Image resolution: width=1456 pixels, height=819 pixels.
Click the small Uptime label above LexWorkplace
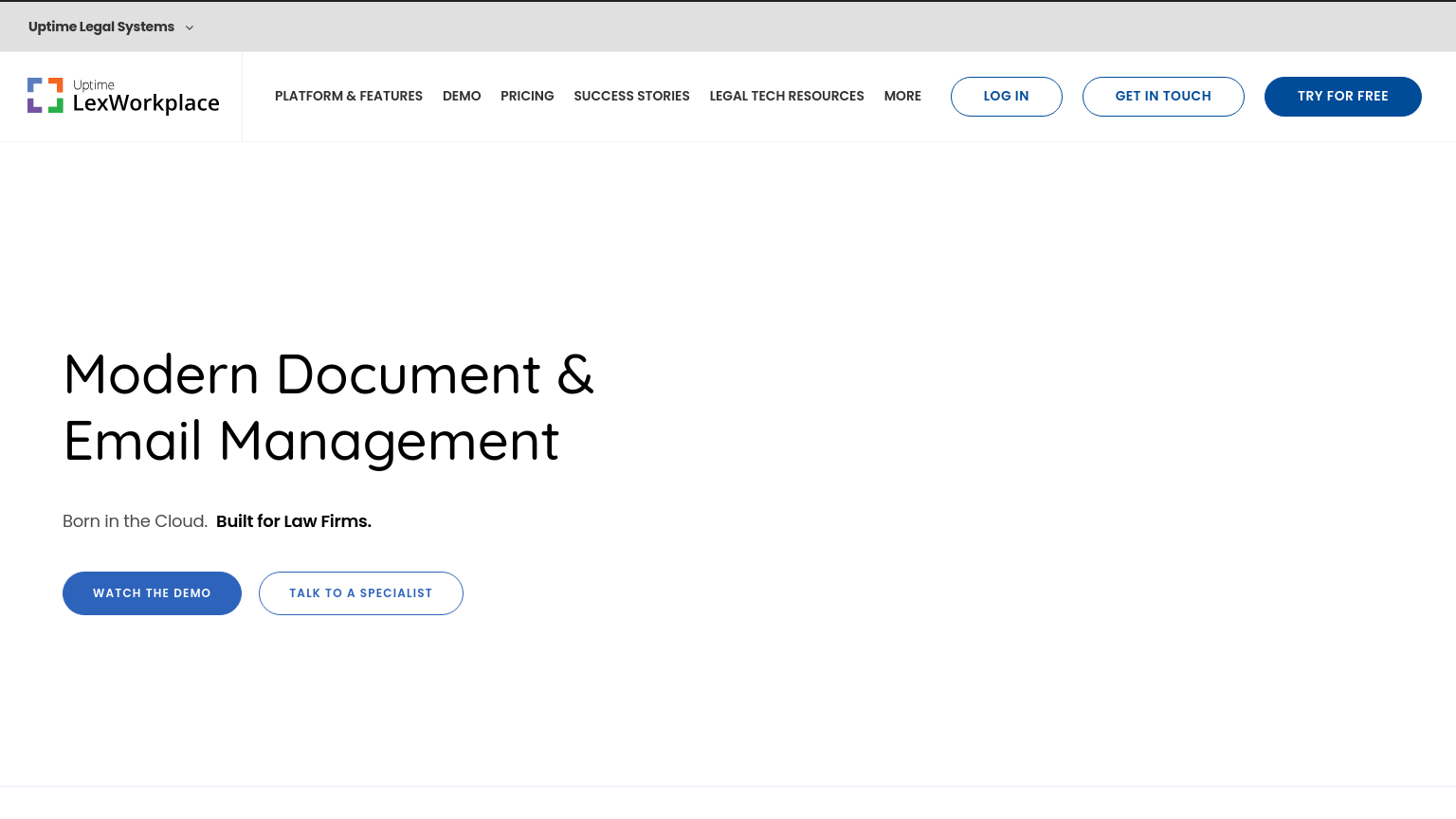pos(94,84)
